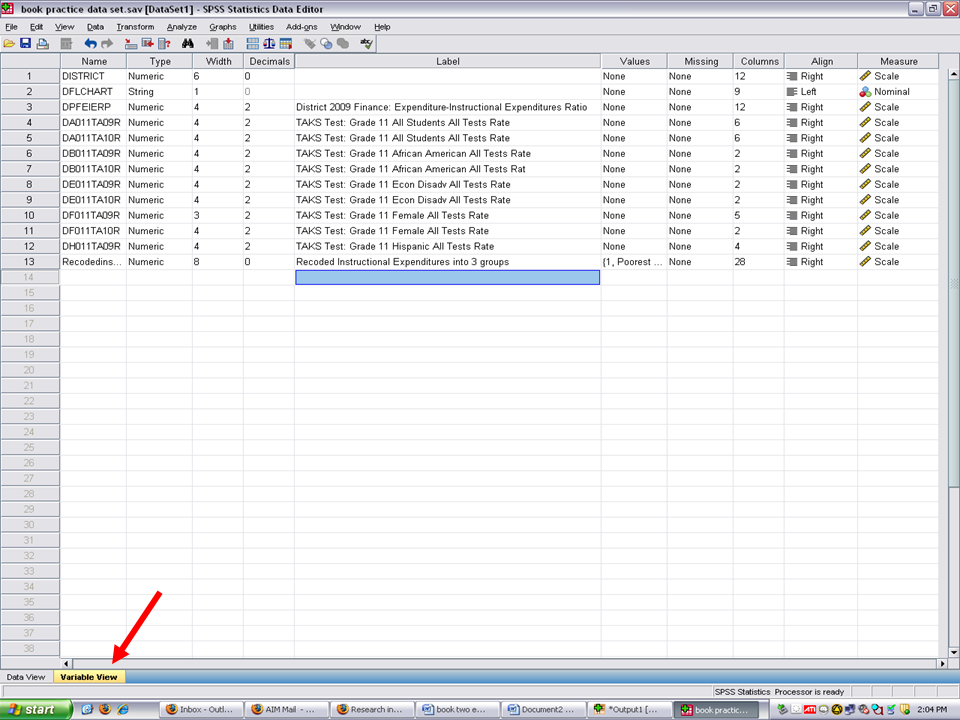
Task: Switch to the Data View tab
Action: 26,677
